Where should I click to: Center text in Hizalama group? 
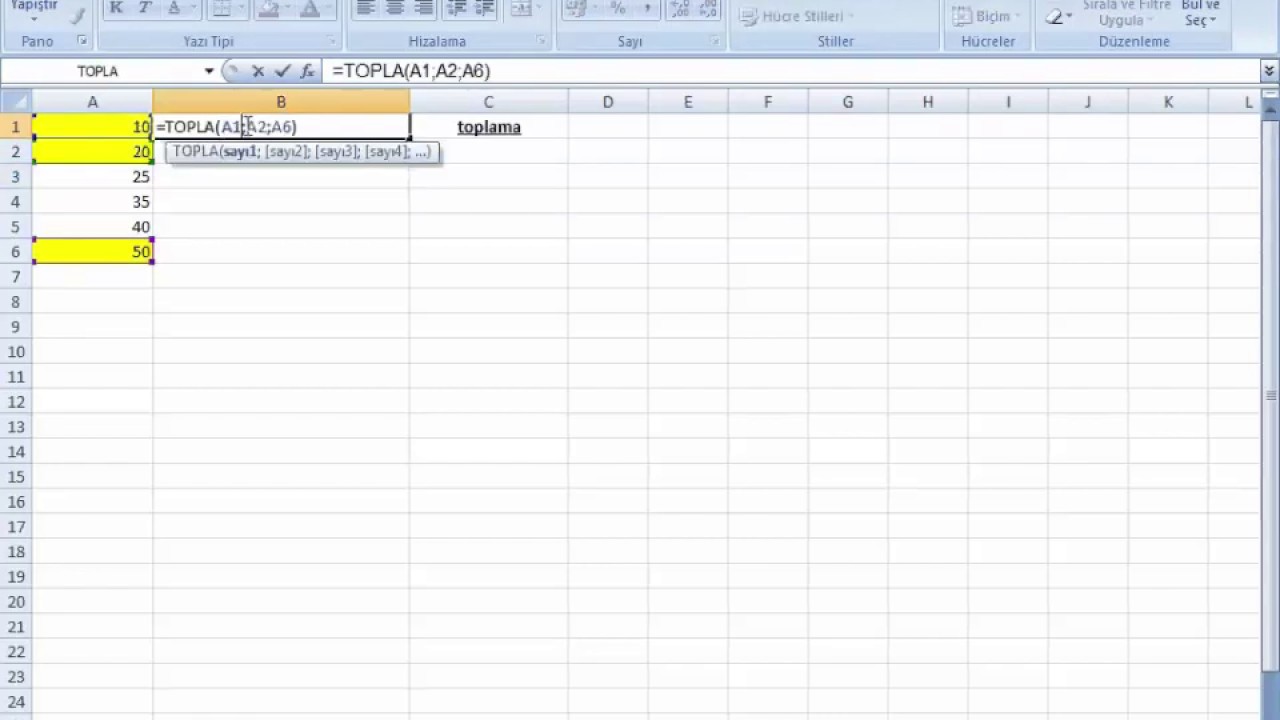395,9
